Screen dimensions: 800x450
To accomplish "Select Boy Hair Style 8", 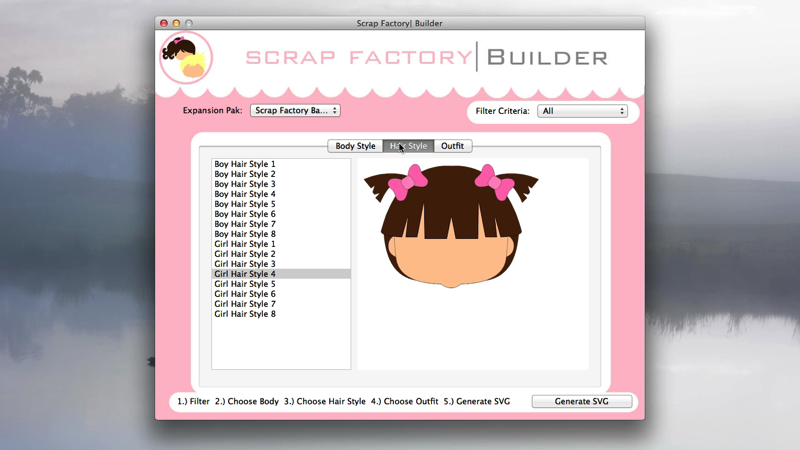I will pyautogui.click(x=281, y=234).
